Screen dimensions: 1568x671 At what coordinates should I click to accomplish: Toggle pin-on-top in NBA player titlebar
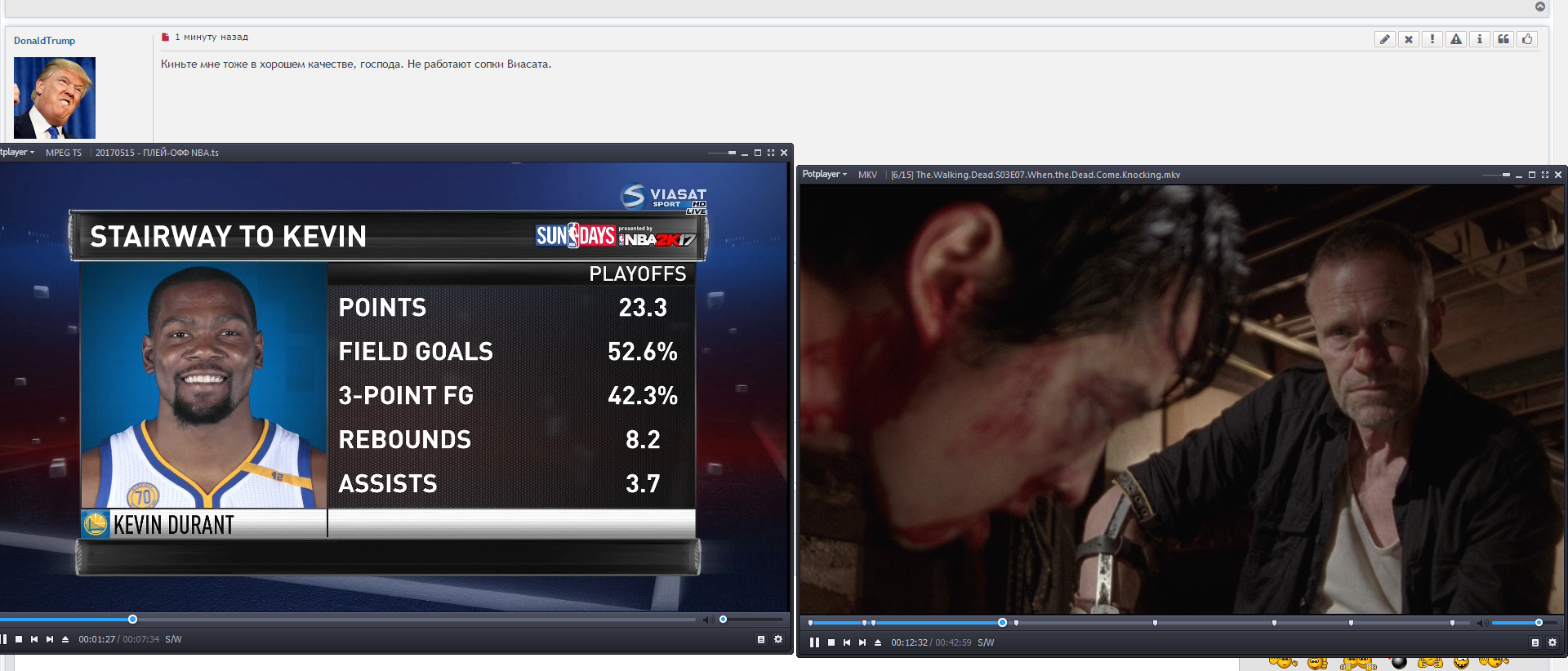pyautogui.click(x=732, y=153)
